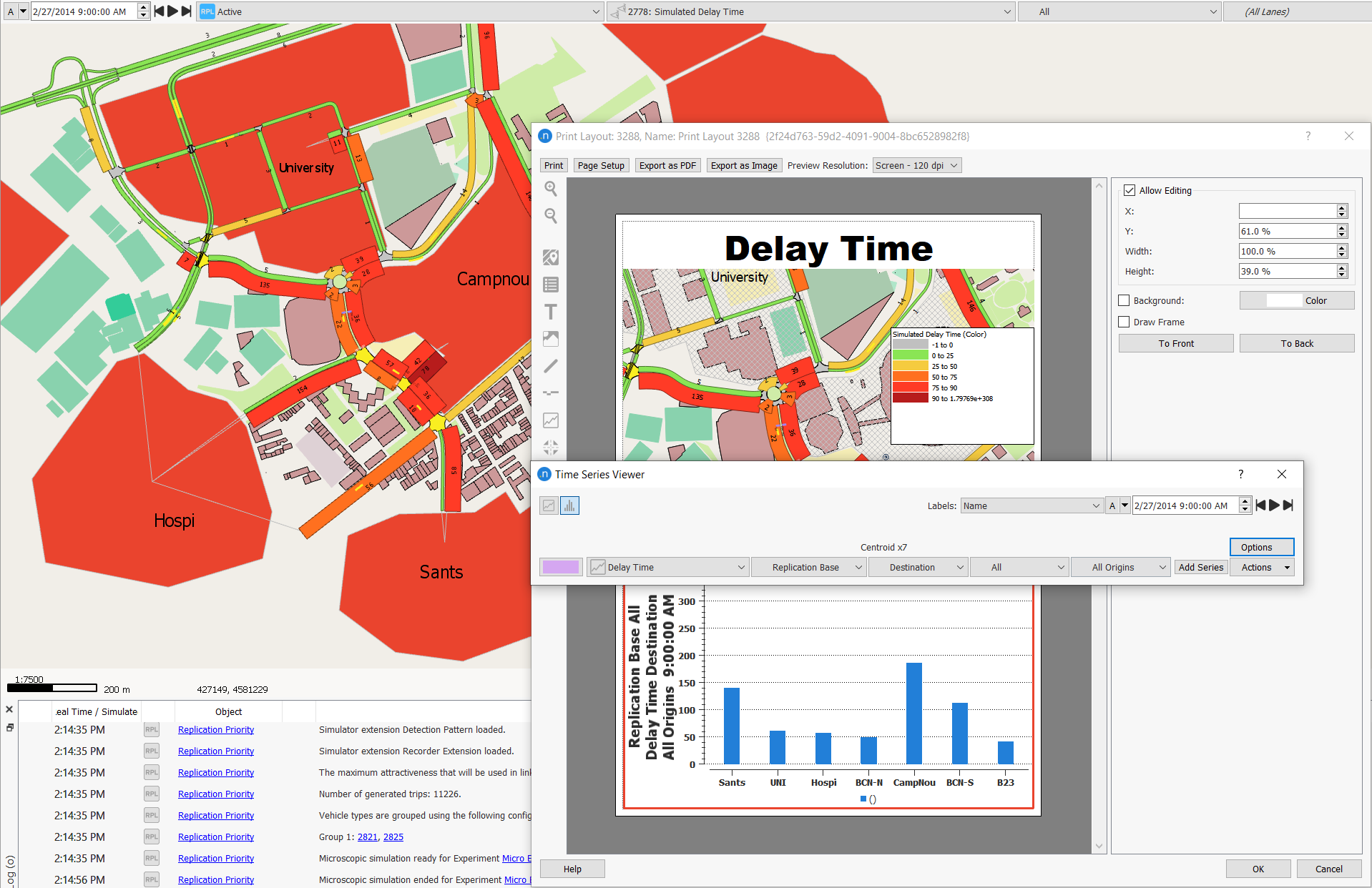The image size is (1372, 888).
Task: Open the All Origins dropdown
Action: click(x=1120, y=568)
